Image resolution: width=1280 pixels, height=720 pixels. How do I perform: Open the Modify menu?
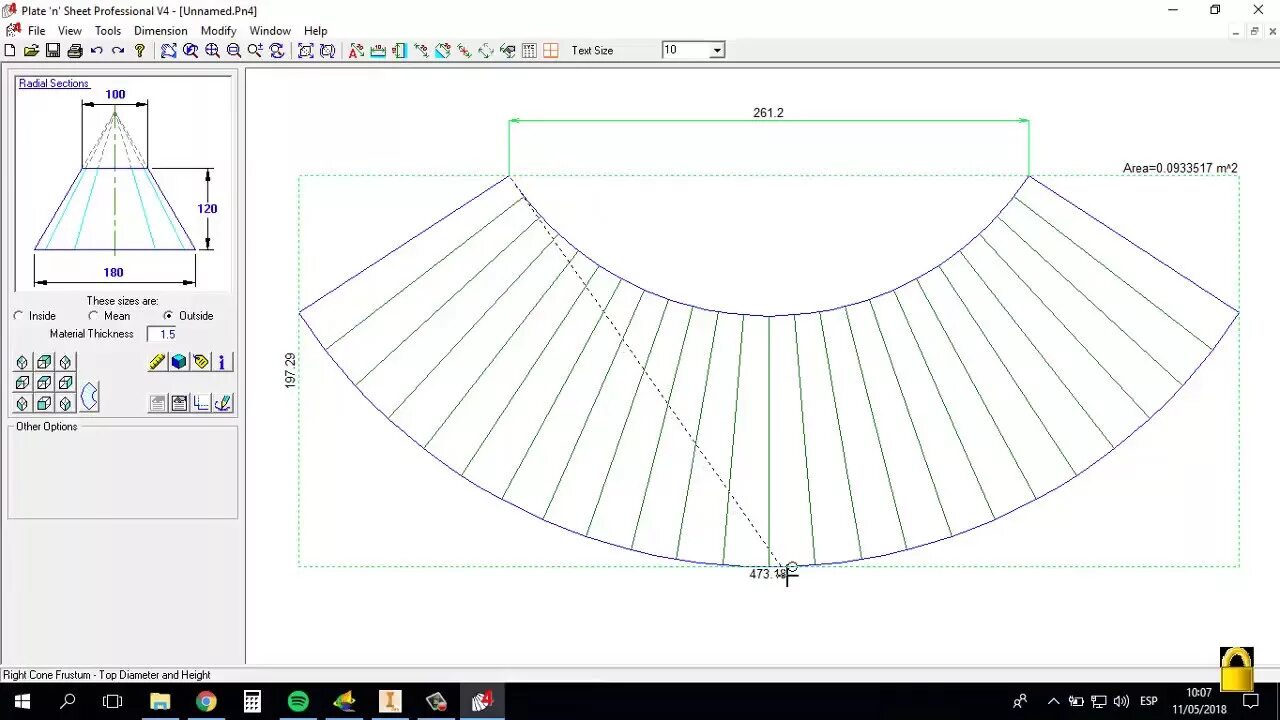(218, 30)
